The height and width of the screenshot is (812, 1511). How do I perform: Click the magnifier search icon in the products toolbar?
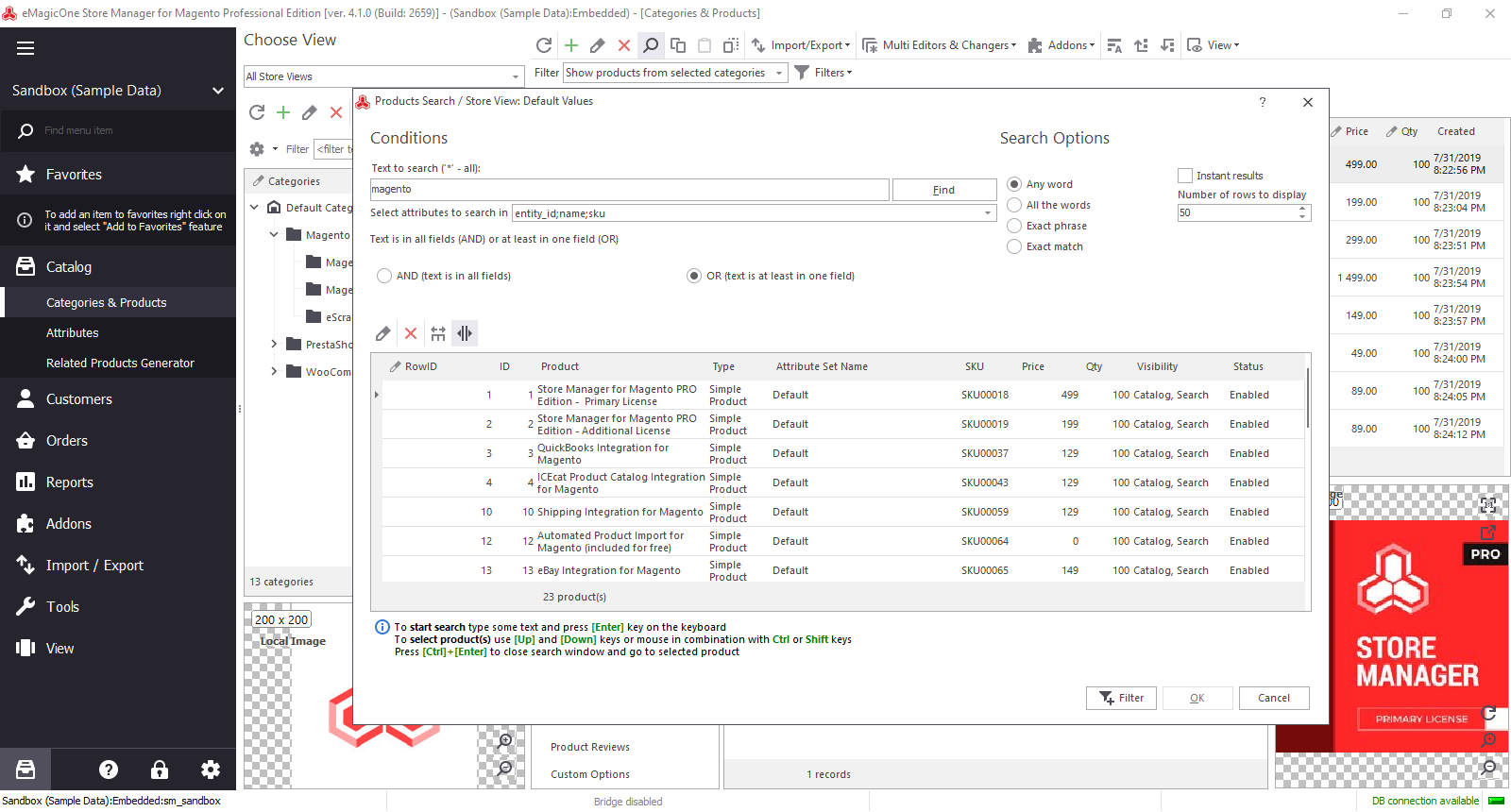(x=651, y=45)
